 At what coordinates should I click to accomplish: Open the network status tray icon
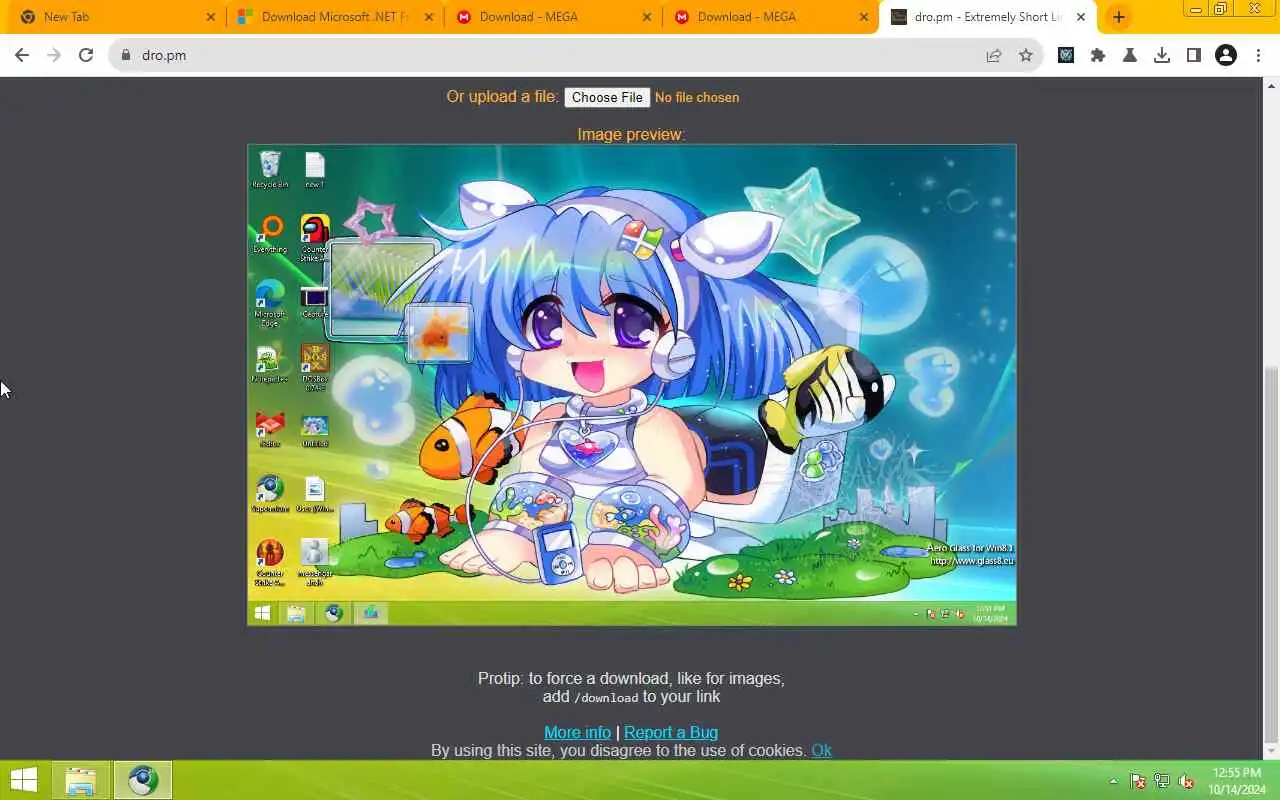point(1162,781)
